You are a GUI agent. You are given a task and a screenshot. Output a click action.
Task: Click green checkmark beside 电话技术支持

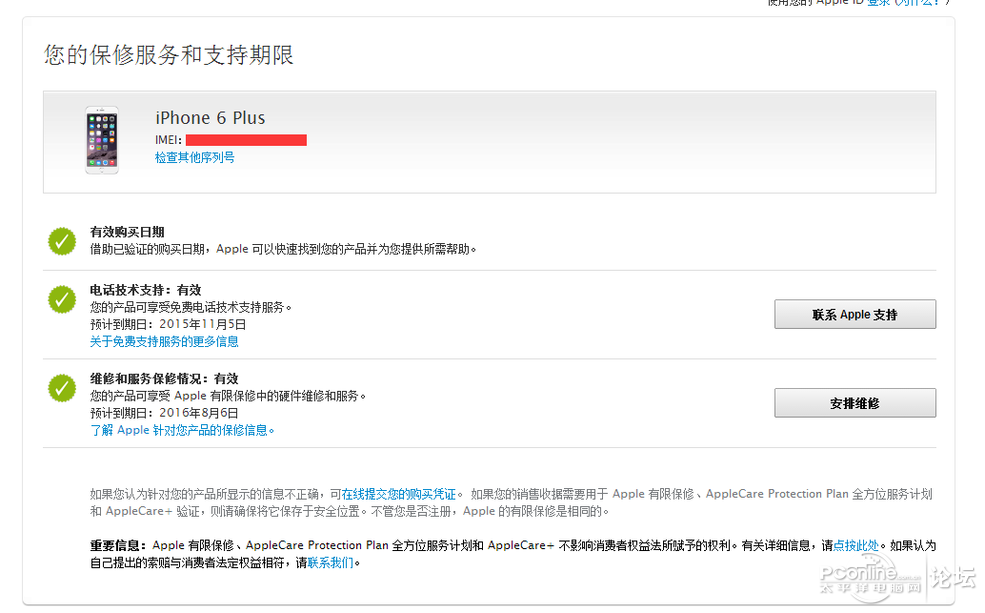click(62, 300)
